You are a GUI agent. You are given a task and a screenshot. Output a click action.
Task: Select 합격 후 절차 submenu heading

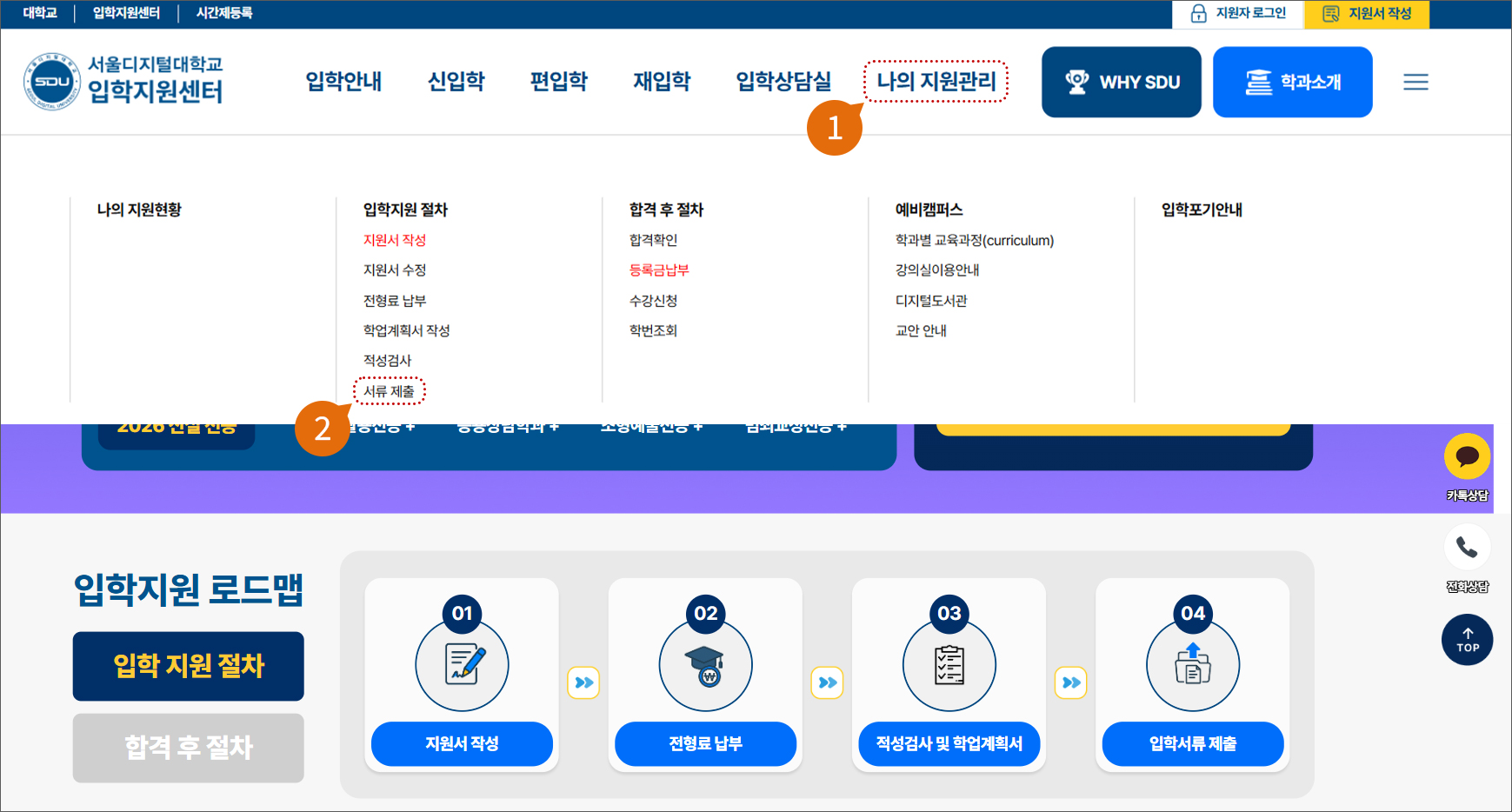click(x=666, y=210)
